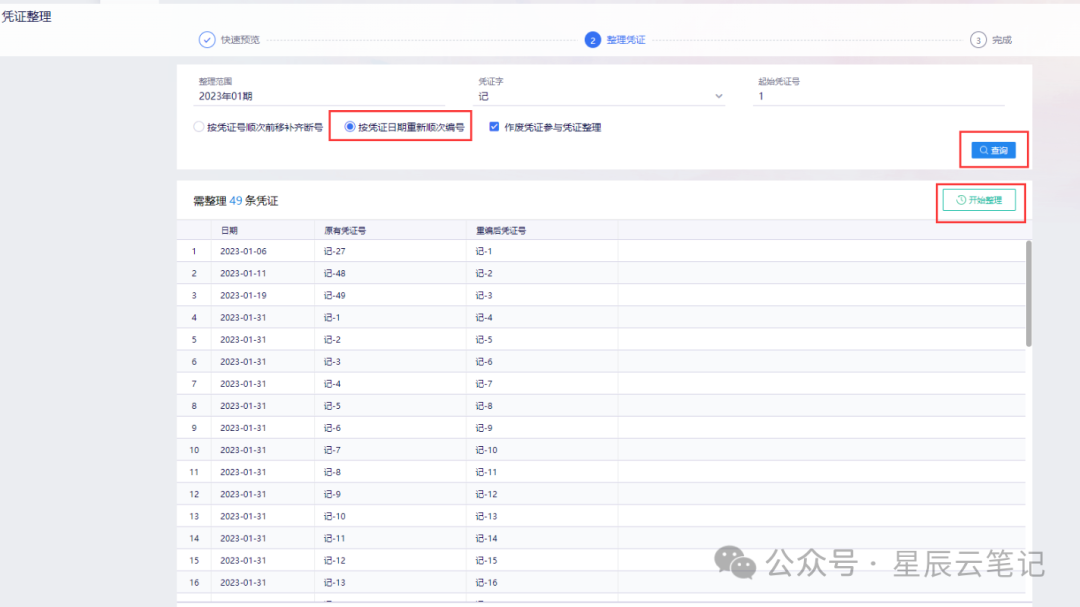Open the 凭证字 dropdown showing 记
1080x607 pixels.
pos(600,96)
